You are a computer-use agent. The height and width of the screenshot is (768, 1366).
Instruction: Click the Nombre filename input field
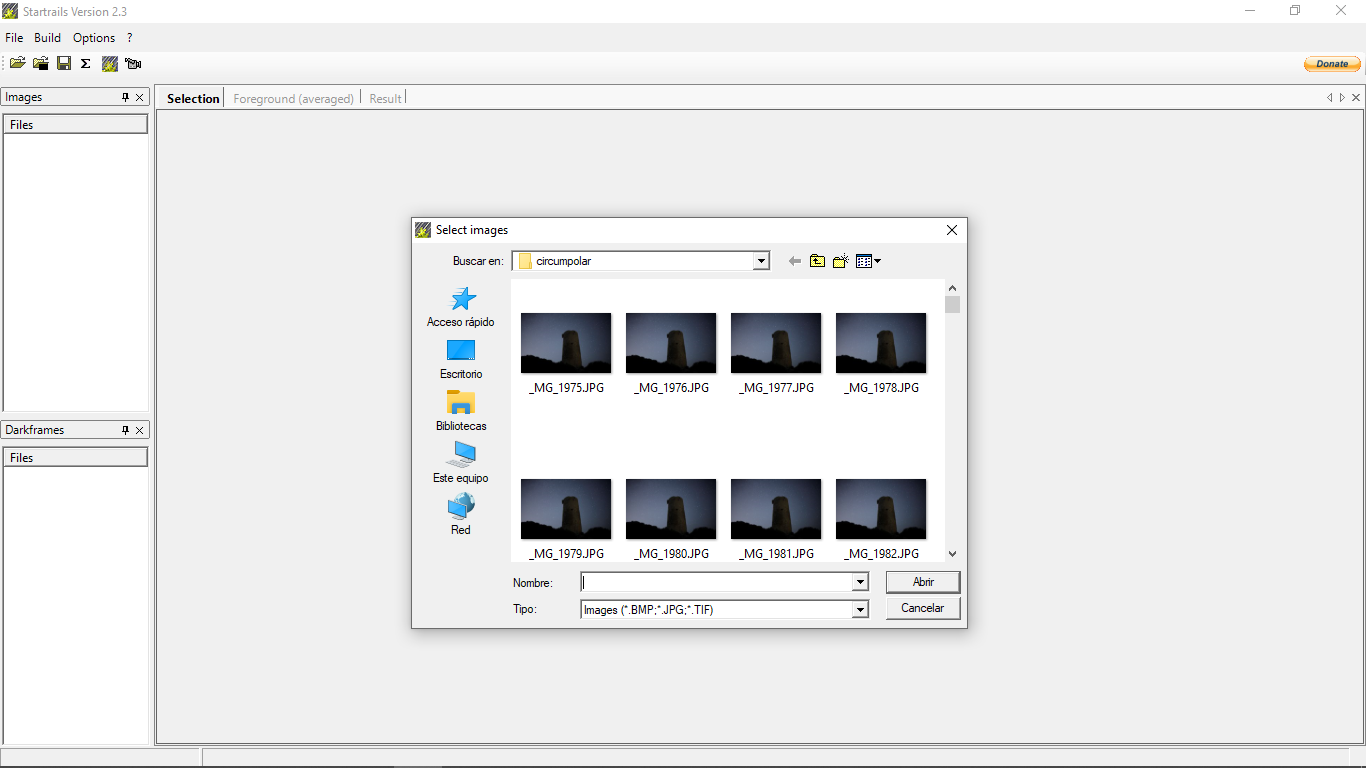click(x=716, y=582)
